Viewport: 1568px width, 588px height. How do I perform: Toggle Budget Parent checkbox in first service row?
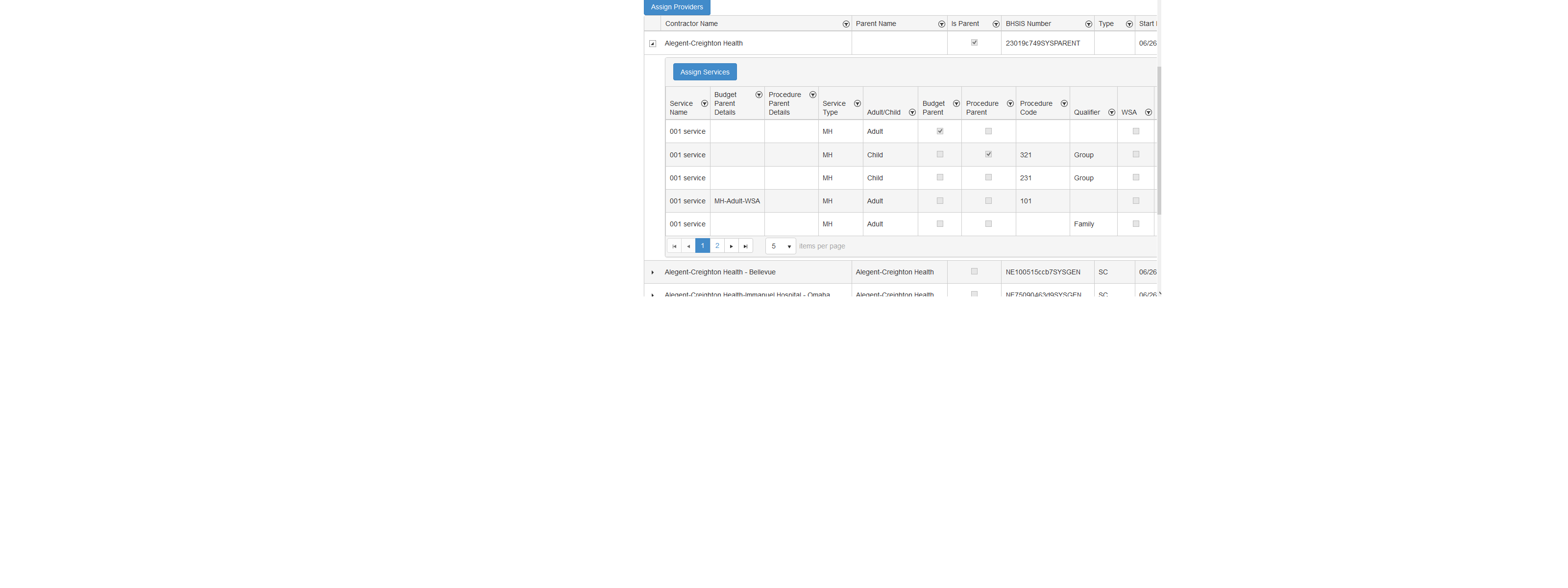coord(940,131)
